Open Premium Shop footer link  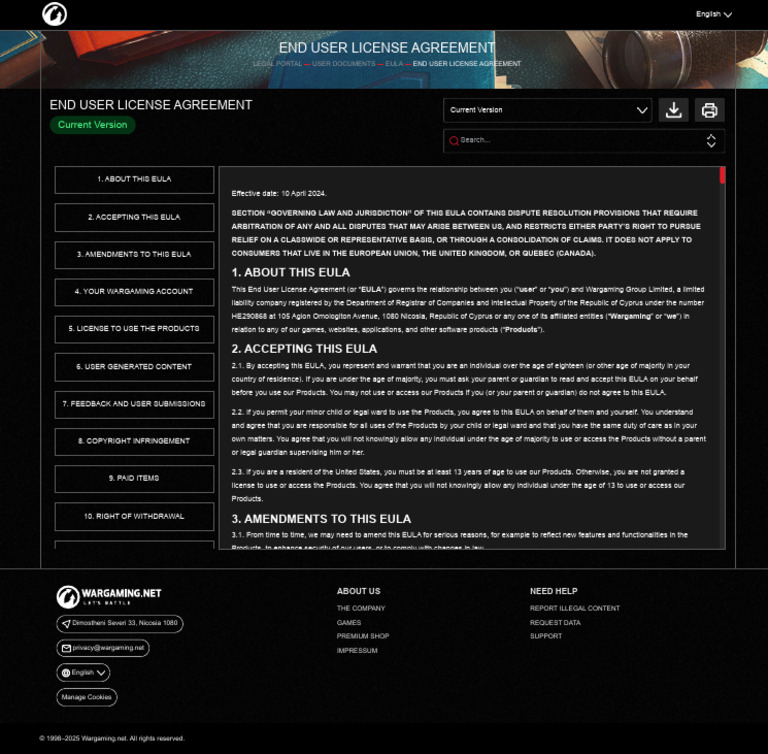point(362,636)
